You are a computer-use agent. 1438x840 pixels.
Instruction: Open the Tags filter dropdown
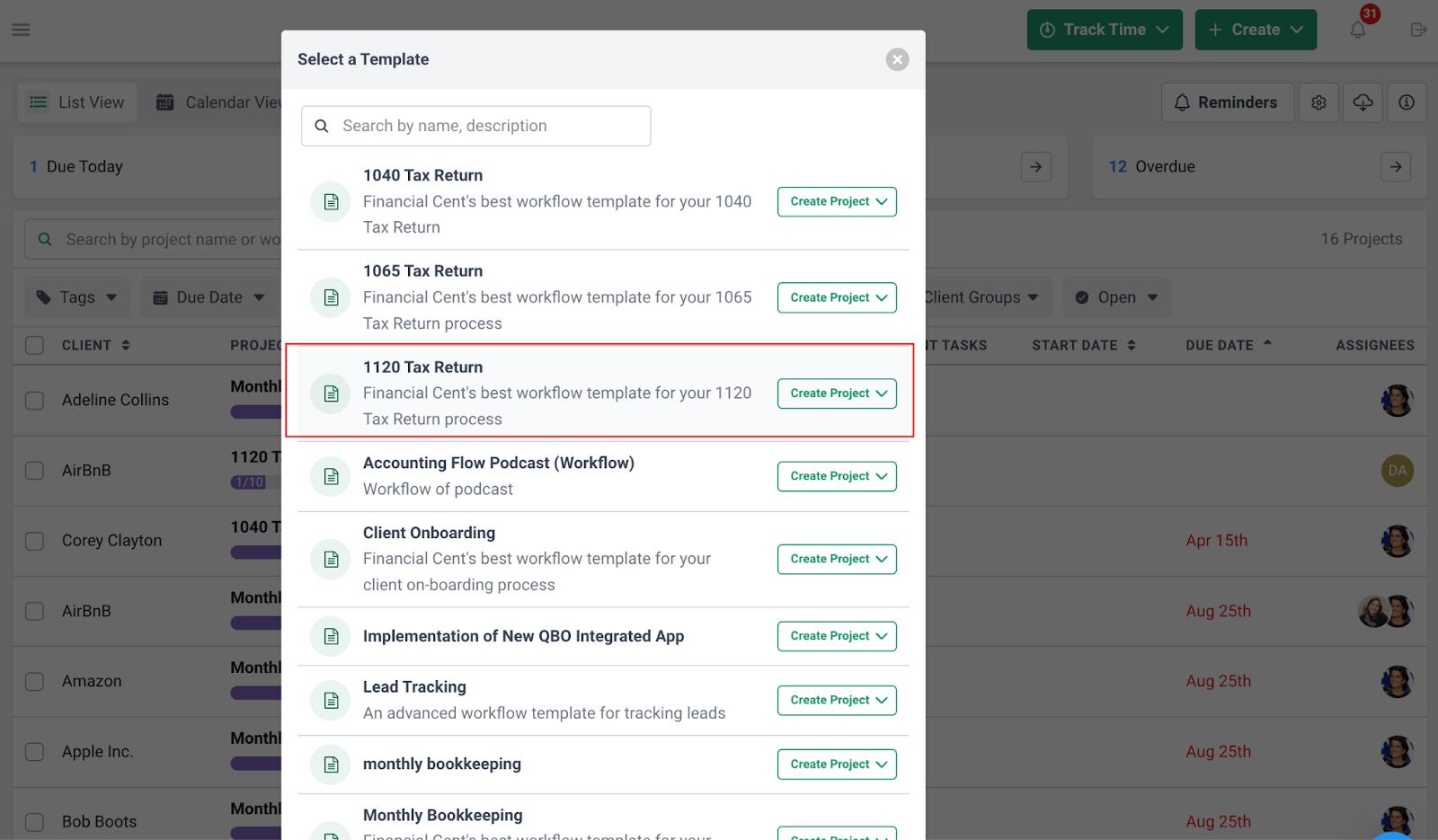pyautogui.click(x=77, y=297)
